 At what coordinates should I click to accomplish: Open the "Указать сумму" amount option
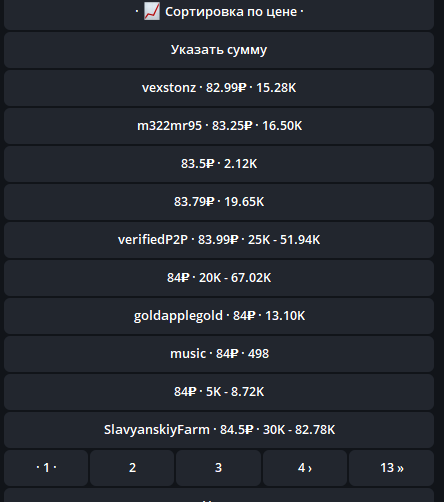click(219, 50)
